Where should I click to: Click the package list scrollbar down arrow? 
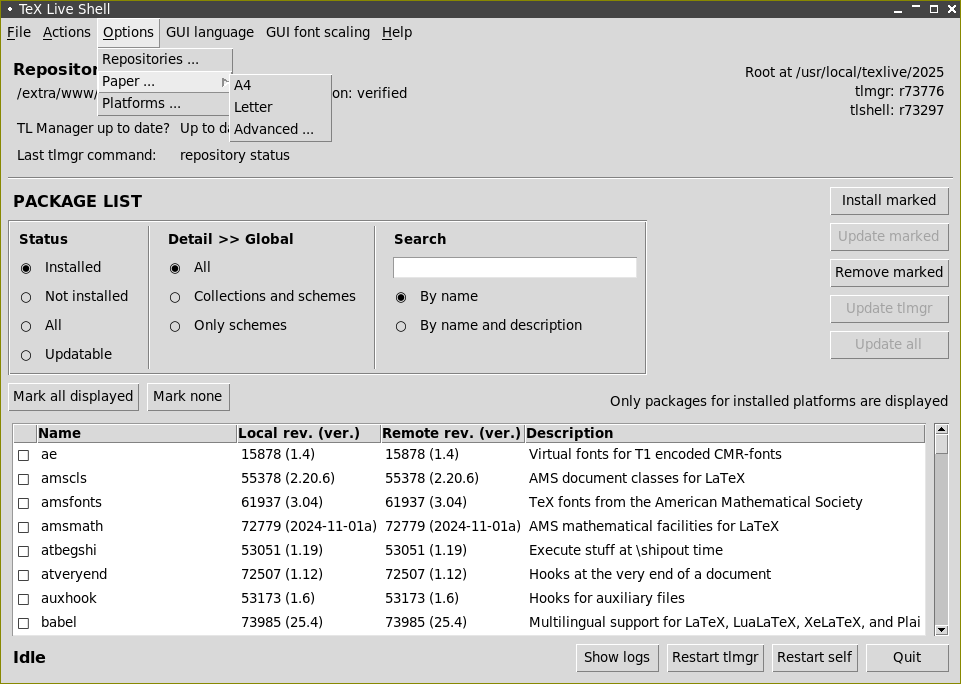[940, 630]
